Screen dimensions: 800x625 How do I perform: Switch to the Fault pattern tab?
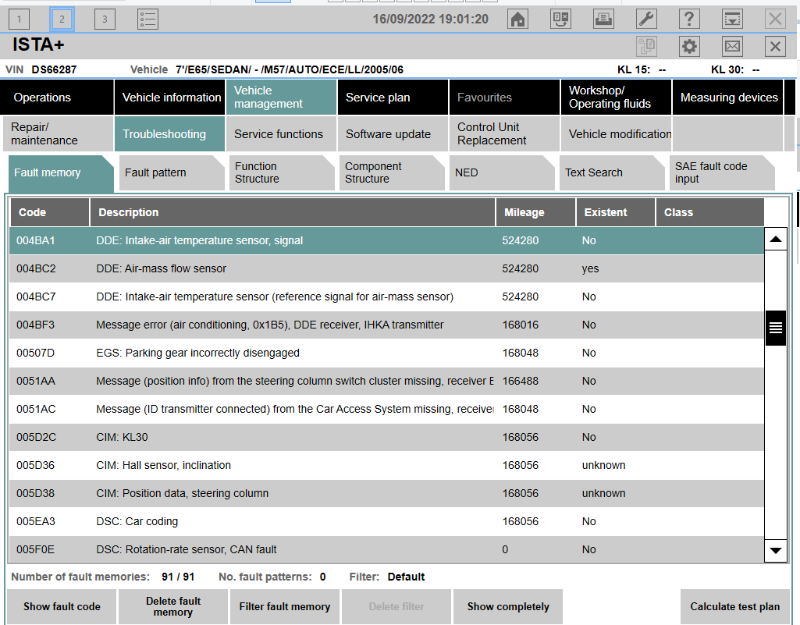tap(171, 173)
